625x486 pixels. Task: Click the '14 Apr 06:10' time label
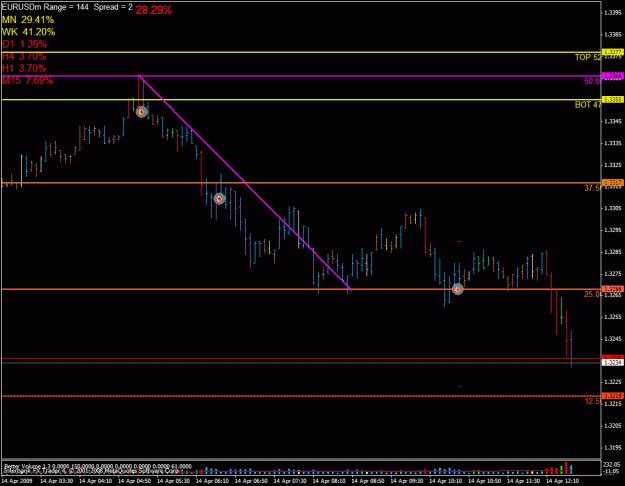pyautogui.click(x=212, y=481)
